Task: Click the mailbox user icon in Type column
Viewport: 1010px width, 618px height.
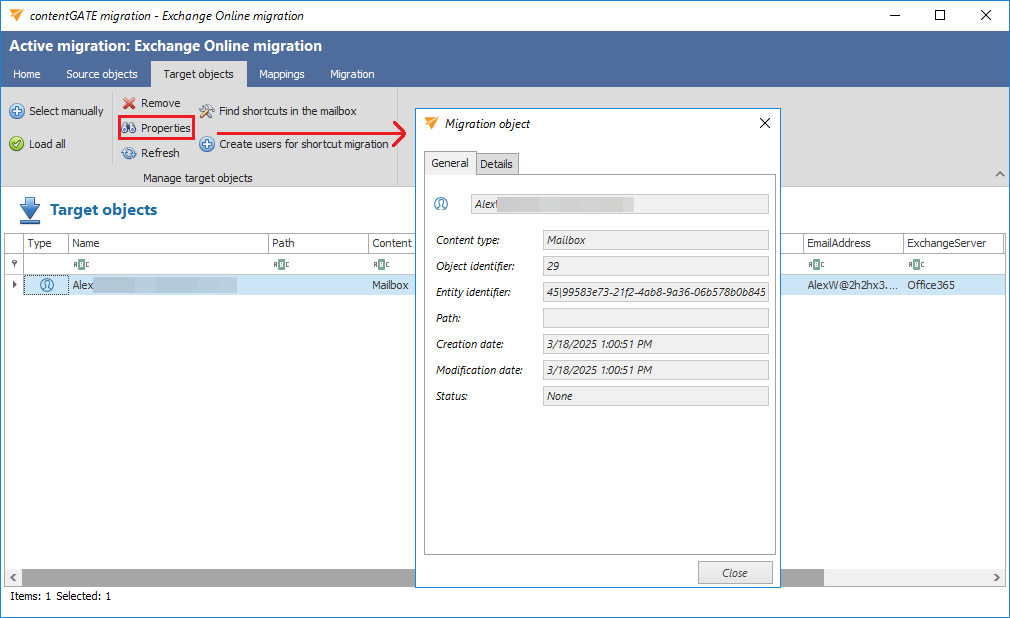Action: [x=47, y=285]
